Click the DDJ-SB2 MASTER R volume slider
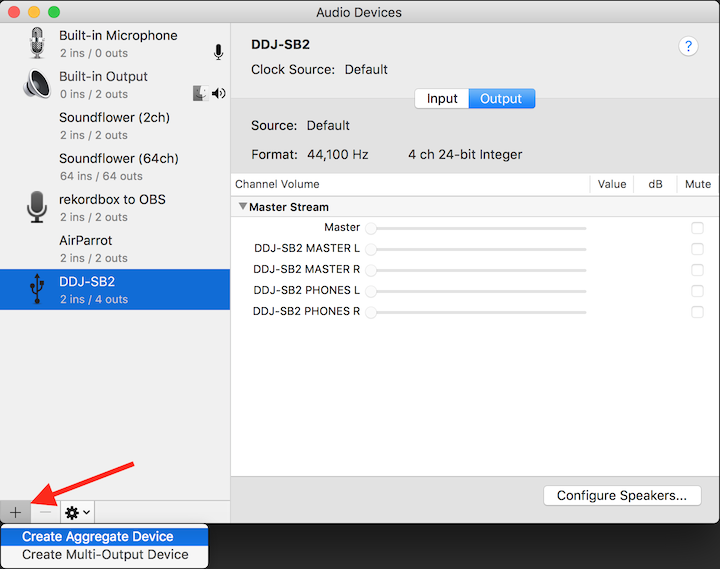Screen dimensions: 720x569 pyautogui.click(x=476, y=270)
